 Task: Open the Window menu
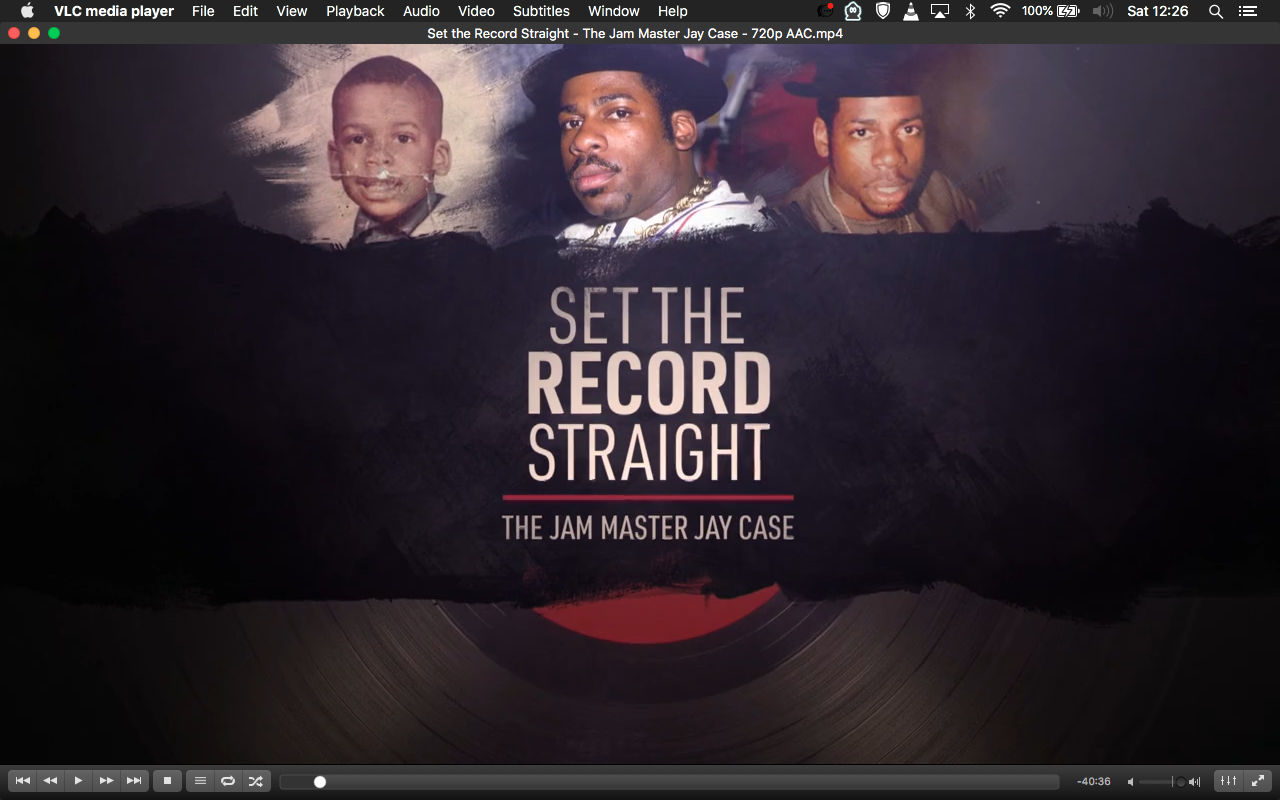[614, 11]
